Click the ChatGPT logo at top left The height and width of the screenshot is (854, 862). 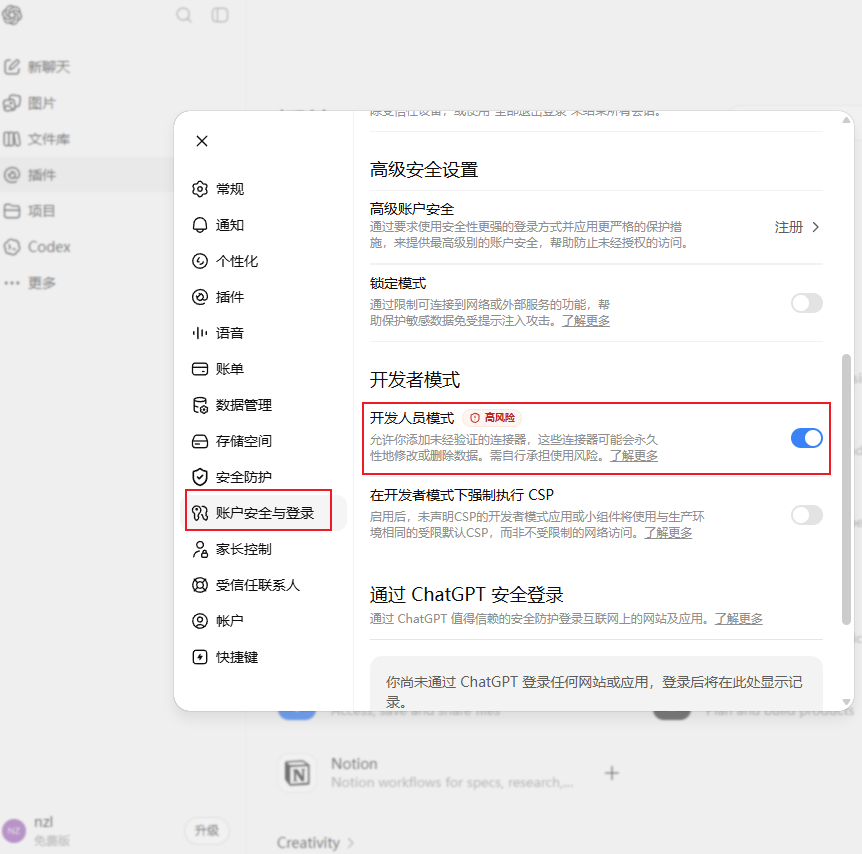click(x=12, y=15)
